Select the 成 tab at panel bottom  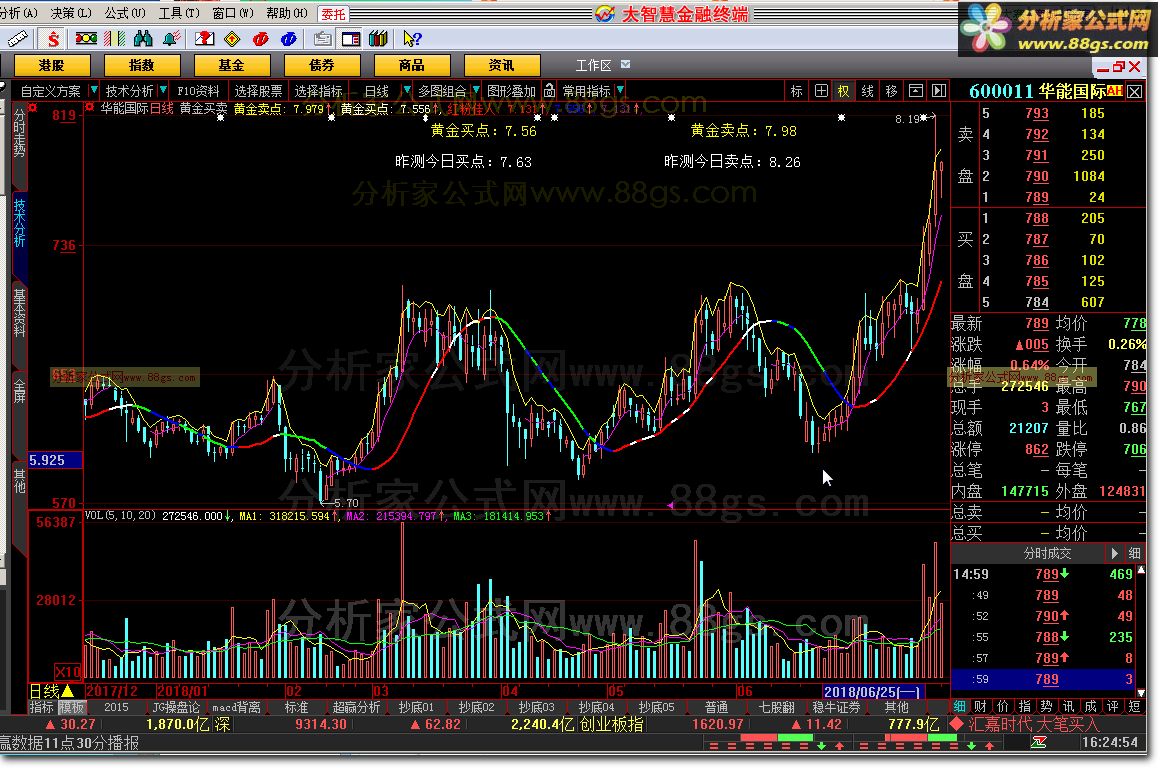point(1091,707)
